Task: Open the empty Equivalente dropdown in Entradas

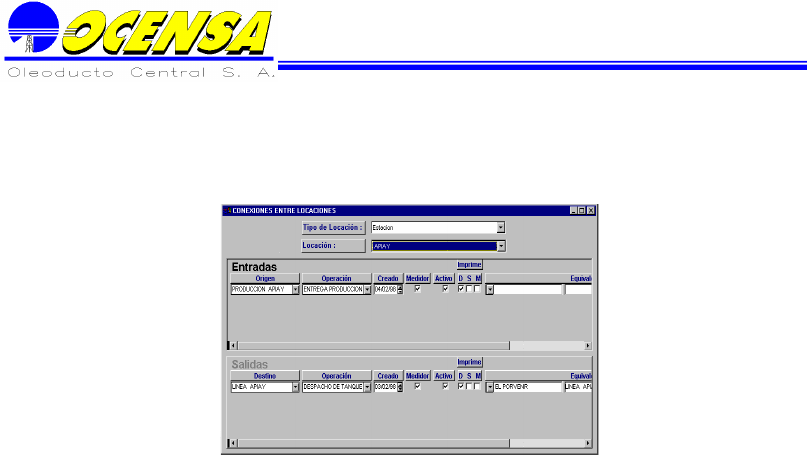Action: click(x=489, y=290)
